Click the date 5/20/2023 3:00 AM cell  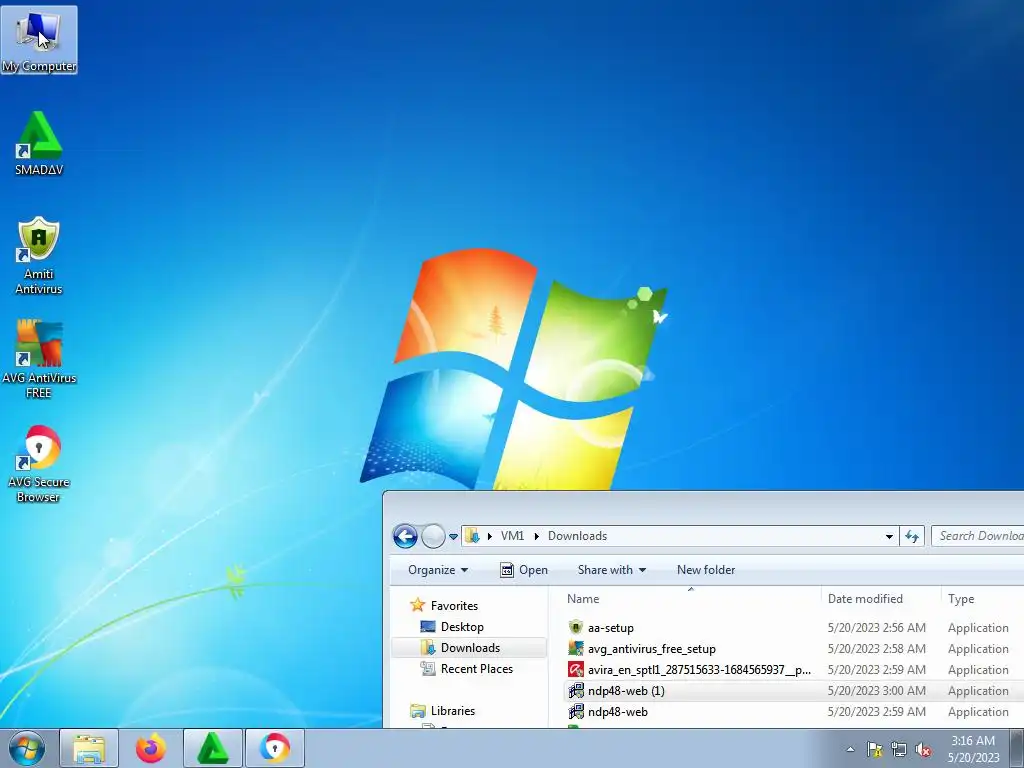pos(876,690)
